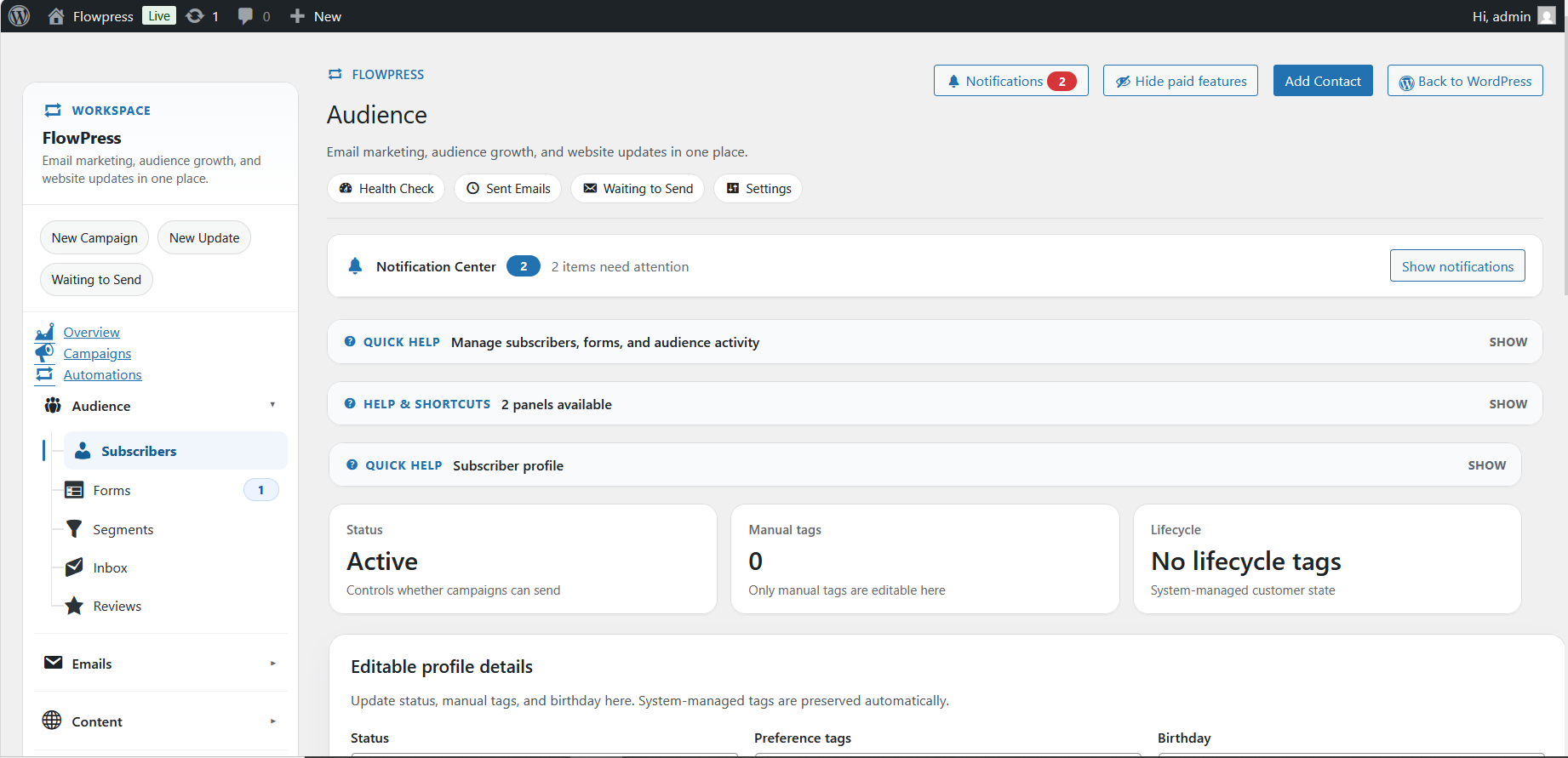The height and width of the screenshot is (758, 1568).
Task: Collapse the Audience menu arrow
Action: click(272, 405)
